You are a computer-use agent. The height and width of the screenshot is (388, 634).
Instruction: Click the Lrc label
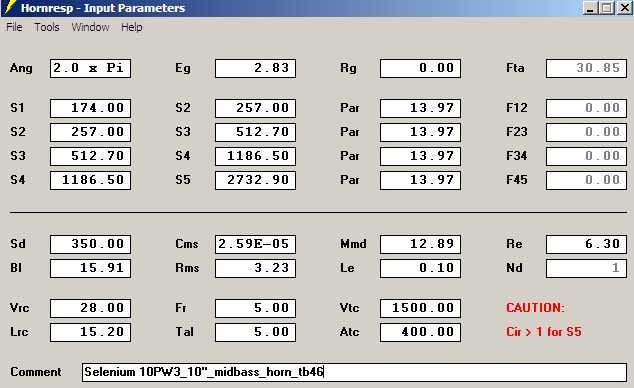coord(19,332)
